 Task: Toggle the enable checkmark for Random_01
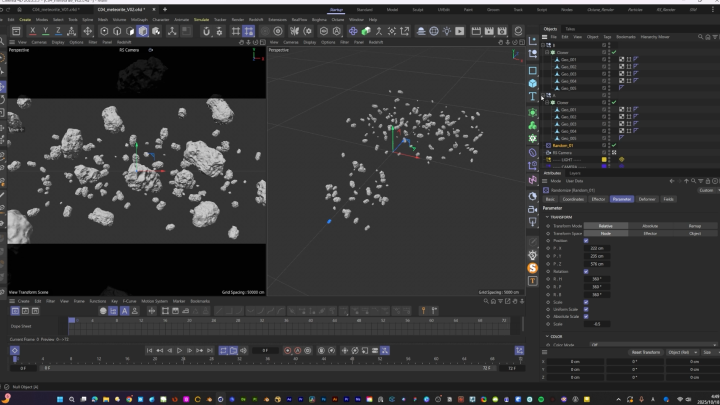coord(614,145)
